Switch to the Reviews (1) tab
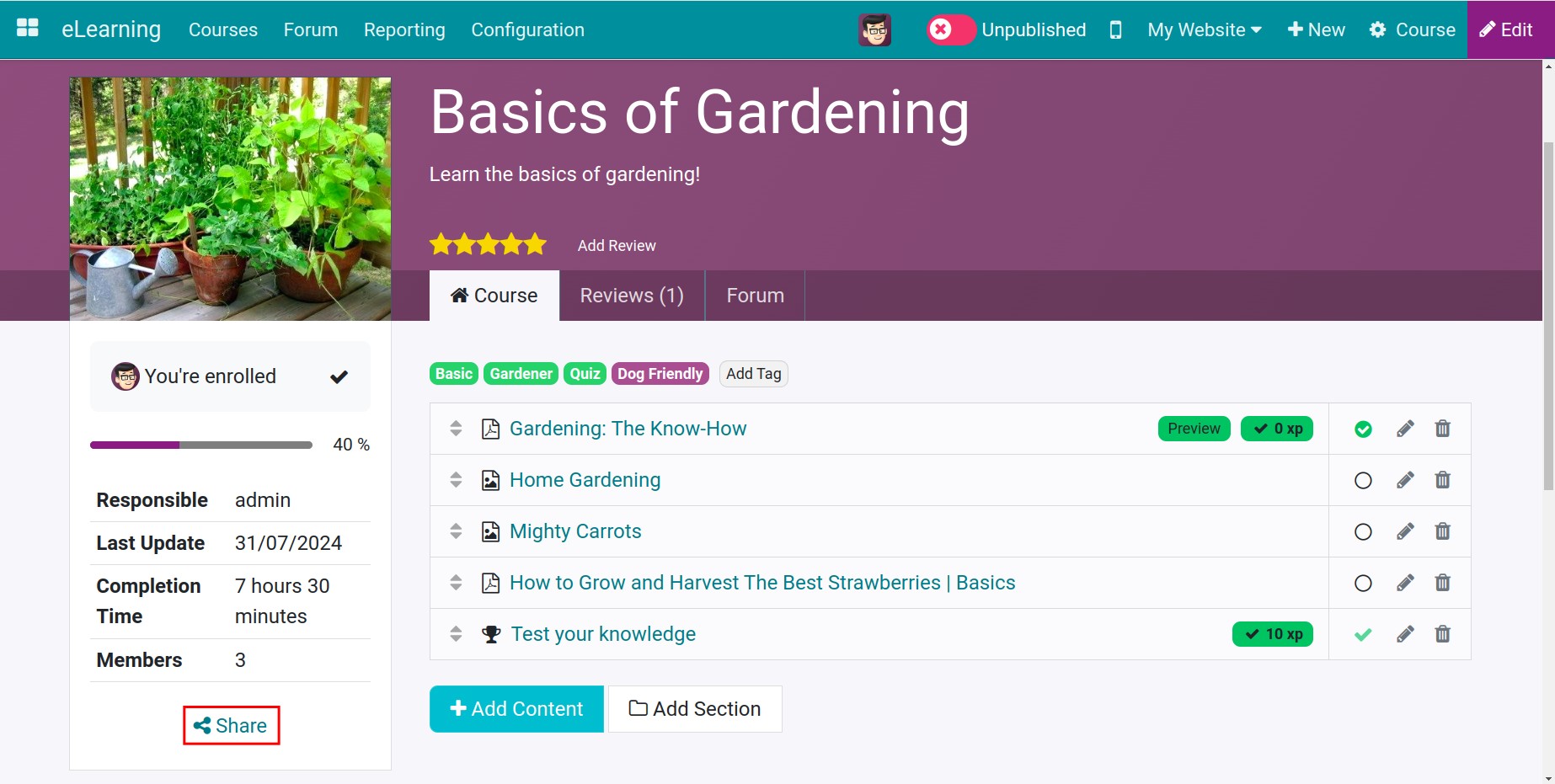 pos(632,296)
